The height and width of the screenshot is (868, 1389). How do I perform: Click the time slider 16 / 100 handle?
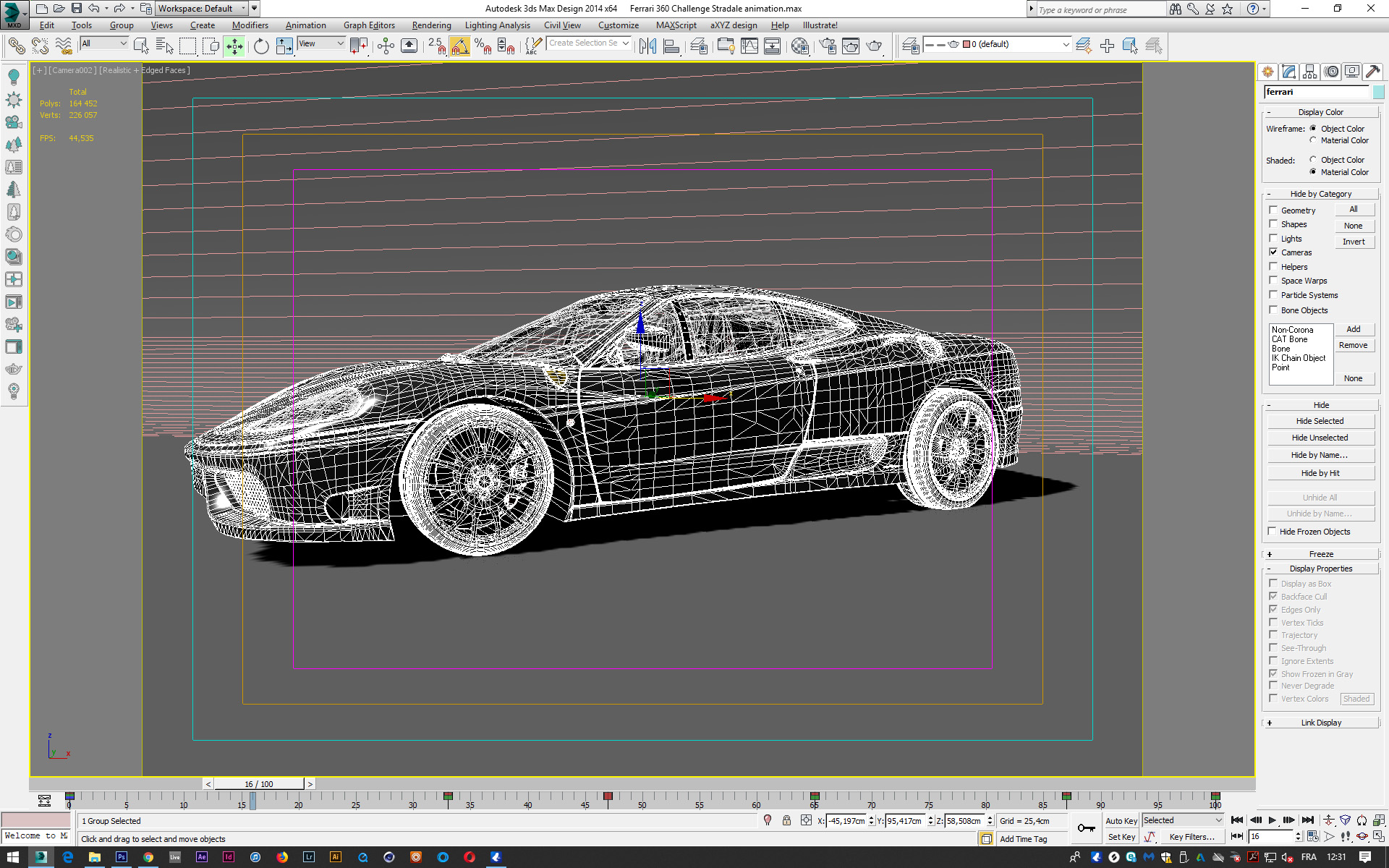click(258, 784)
